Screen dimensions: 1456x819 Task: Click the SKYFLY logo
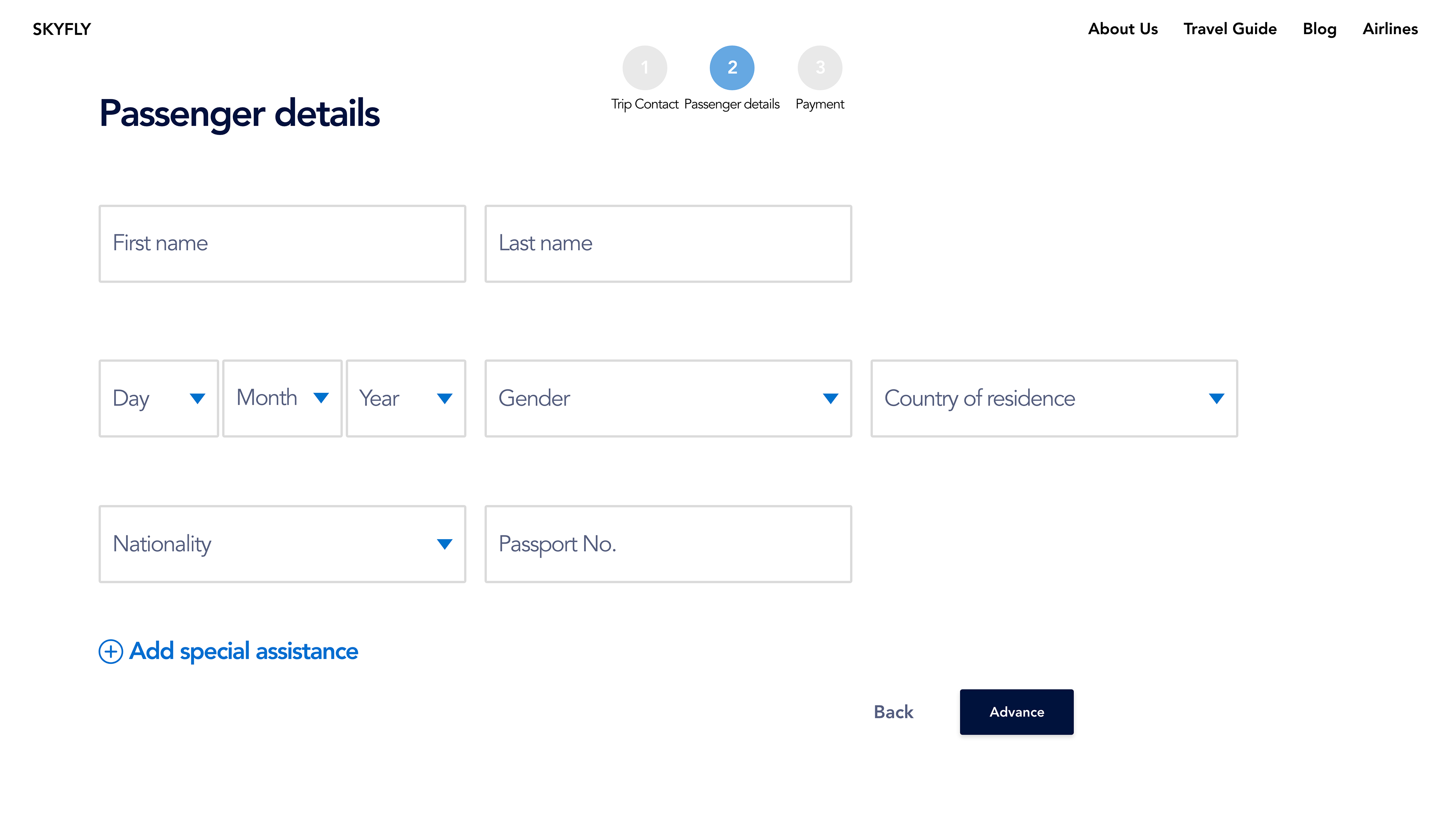61,29
